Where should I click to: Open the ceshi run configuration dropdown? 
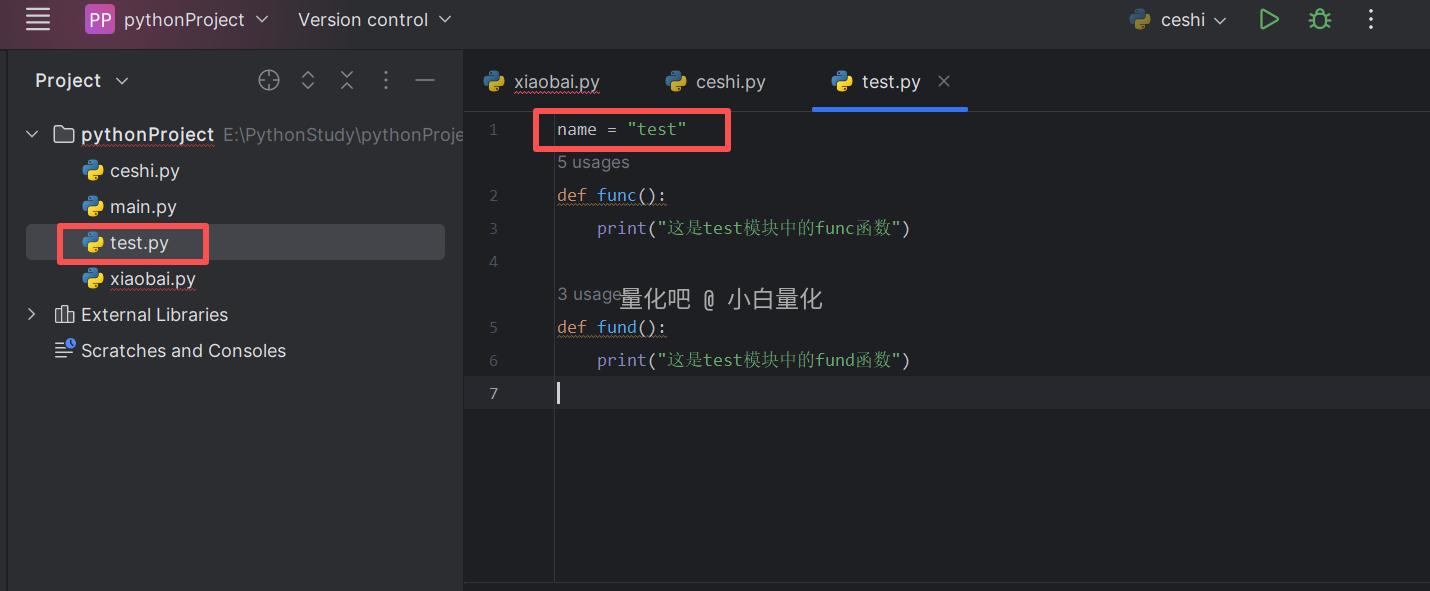1178,19
